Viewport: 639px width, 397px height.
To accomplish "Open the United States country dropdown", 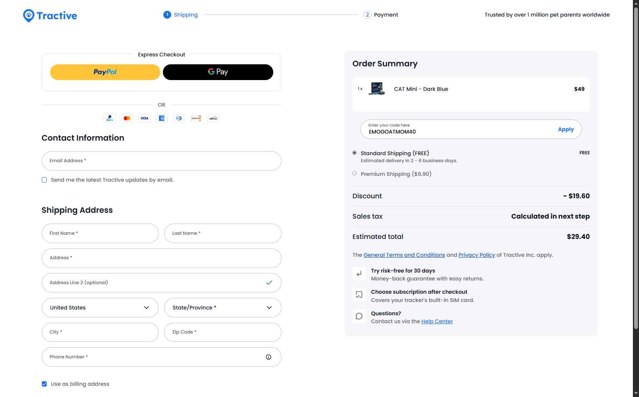I will pyautogui.click(x=100, y=308).
